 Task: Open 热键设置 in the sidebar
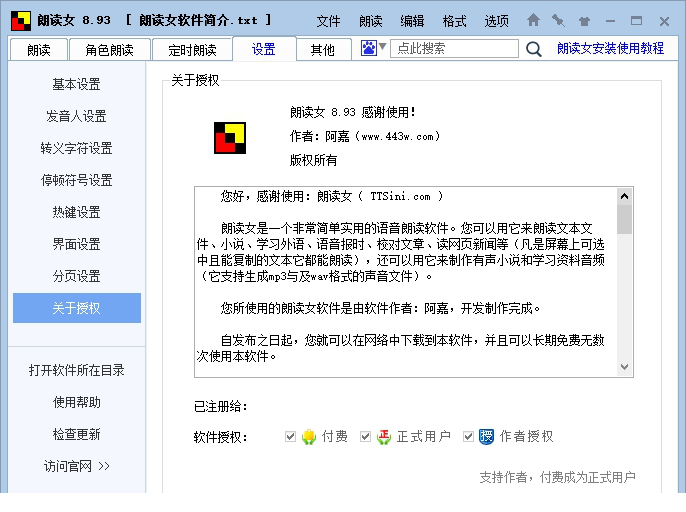point(77,212)
